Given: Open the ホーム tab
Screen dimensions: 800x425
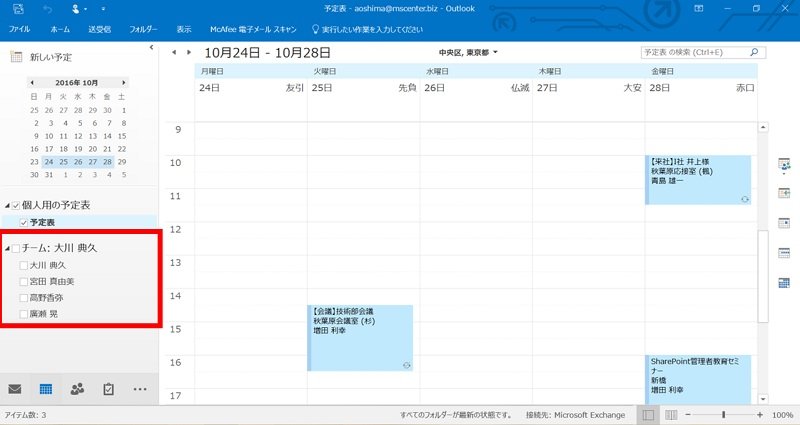Looking at the screenshot, I should (x=60, y=29).
